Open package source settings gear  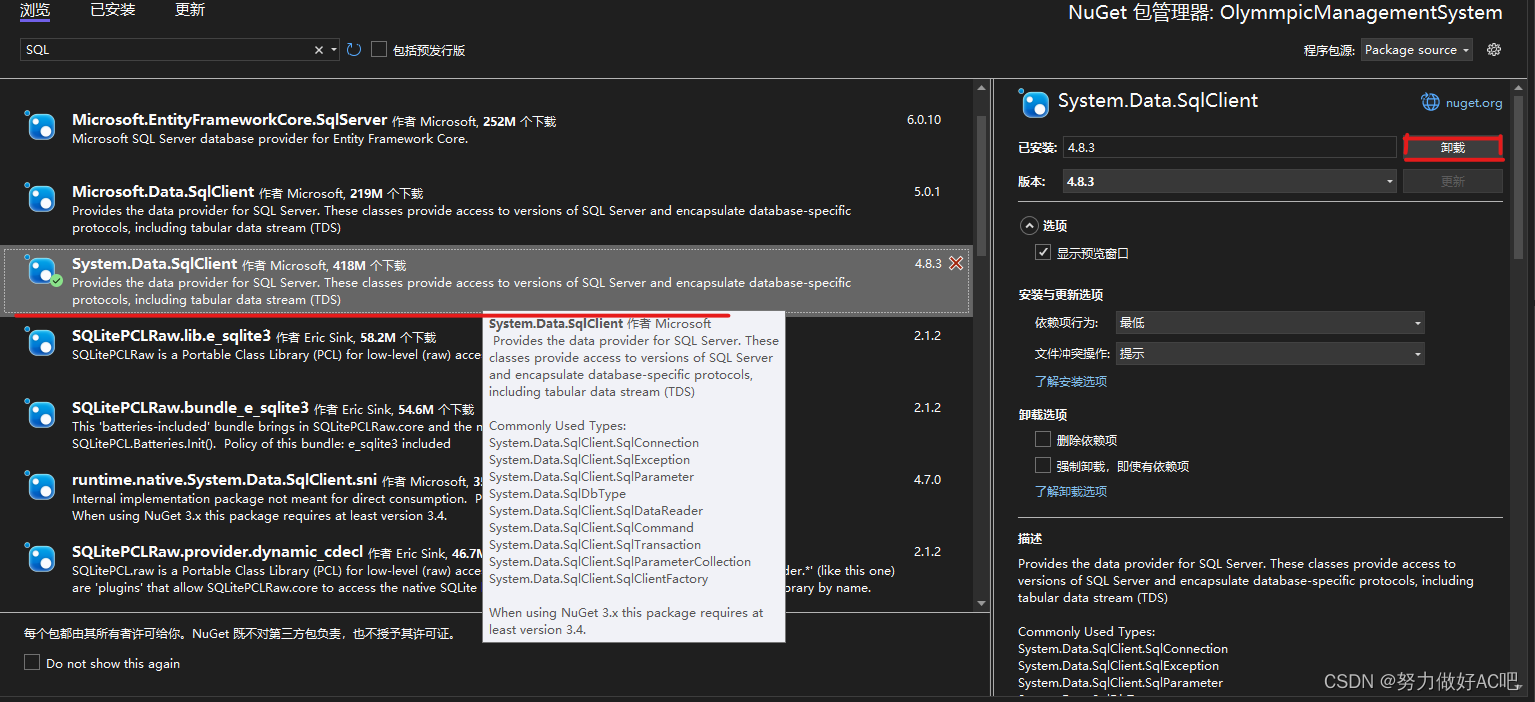[1494, 50]
